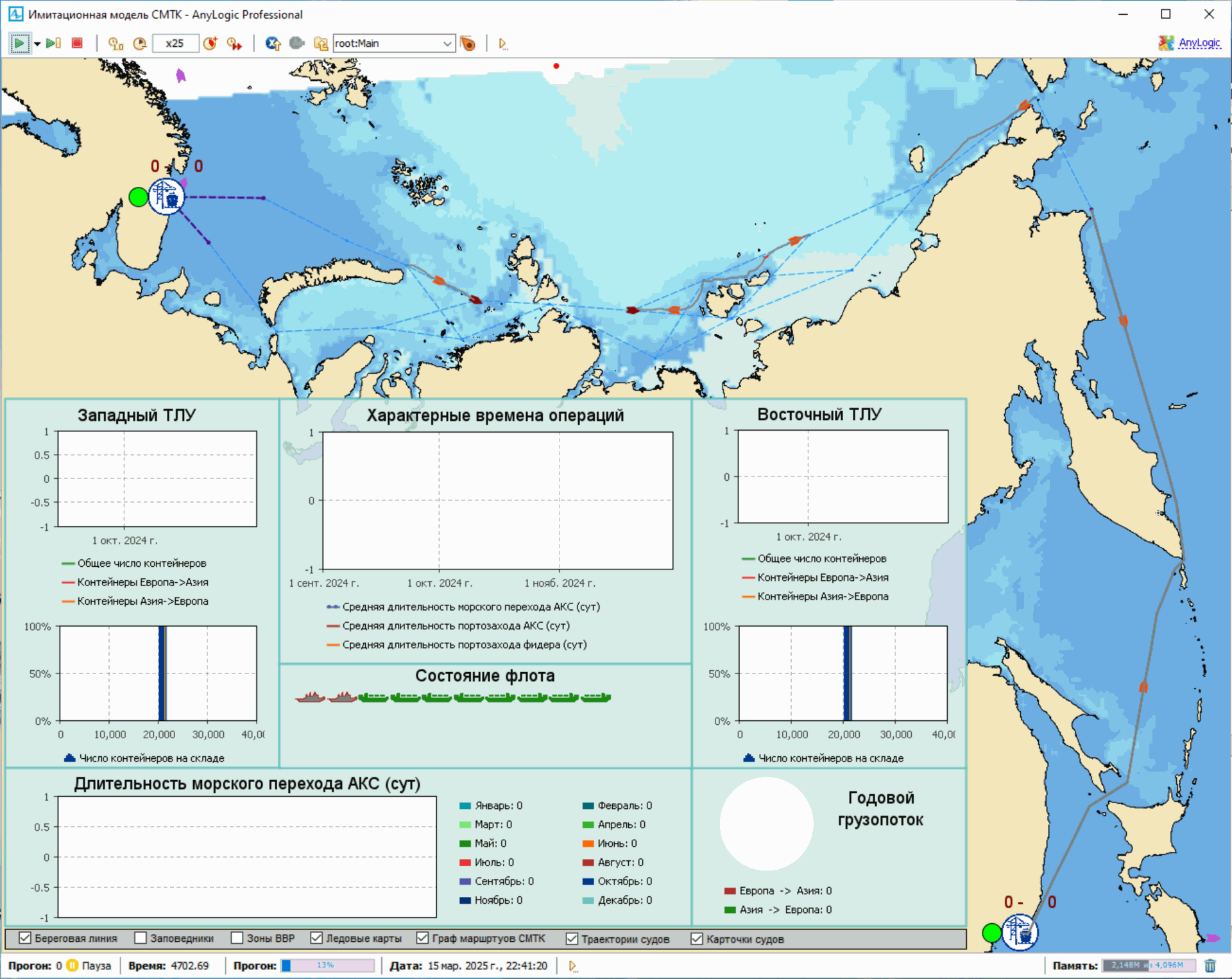
Task: Click orange ship near Bering Strait
Action: tap(1025, 105)
